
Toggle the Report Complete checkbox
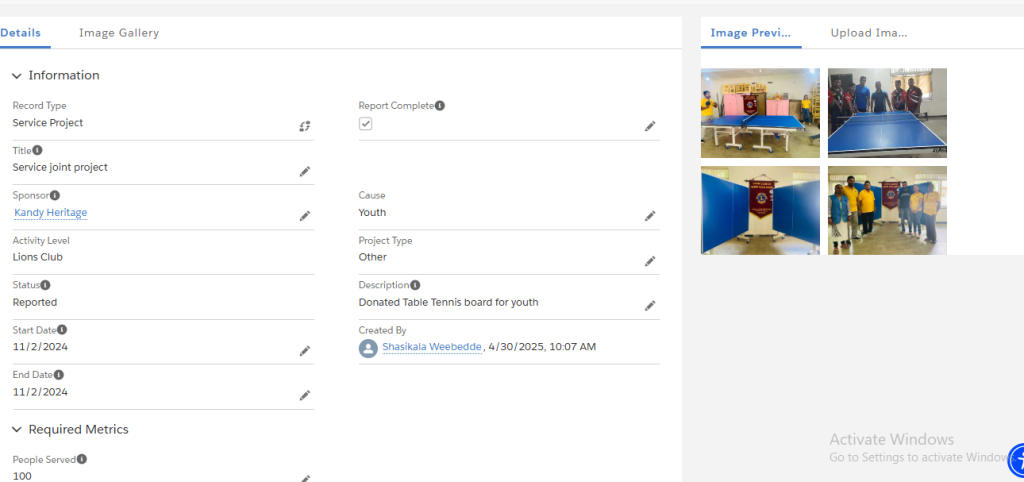coord(366,123)
